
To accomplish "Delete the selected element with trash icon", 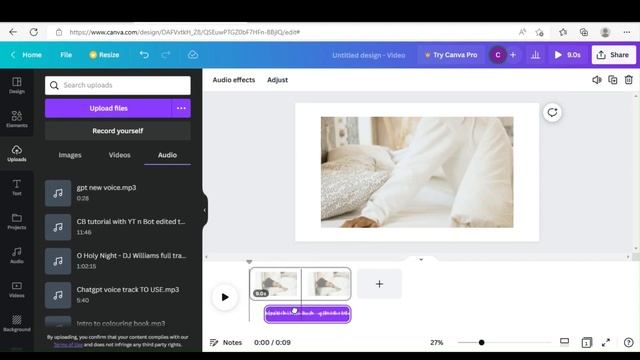I will pyautogui.click(x=629, y=80).
